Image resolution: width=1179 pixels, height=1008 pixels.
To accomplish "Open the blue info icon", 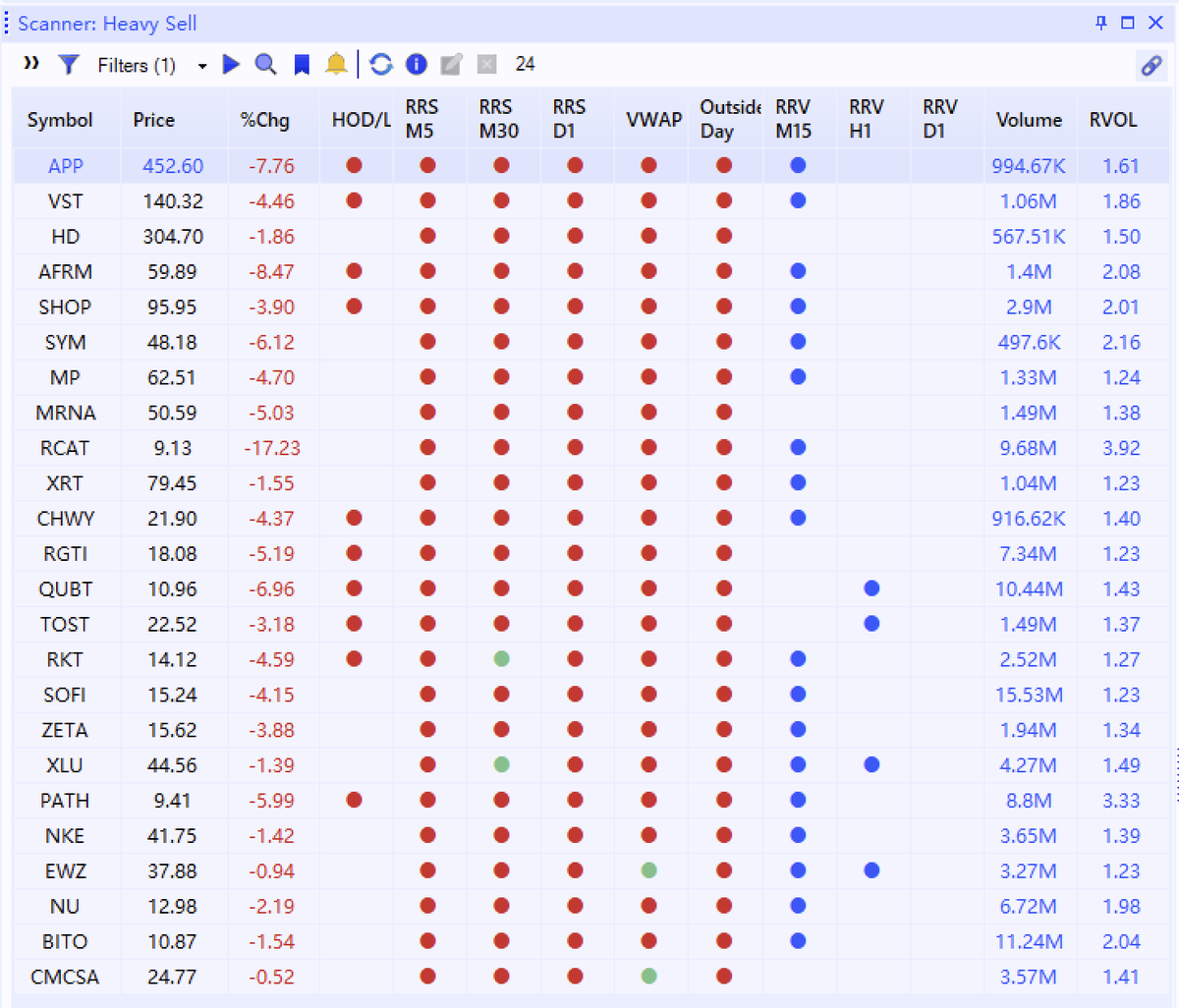I will pos(417,64).
